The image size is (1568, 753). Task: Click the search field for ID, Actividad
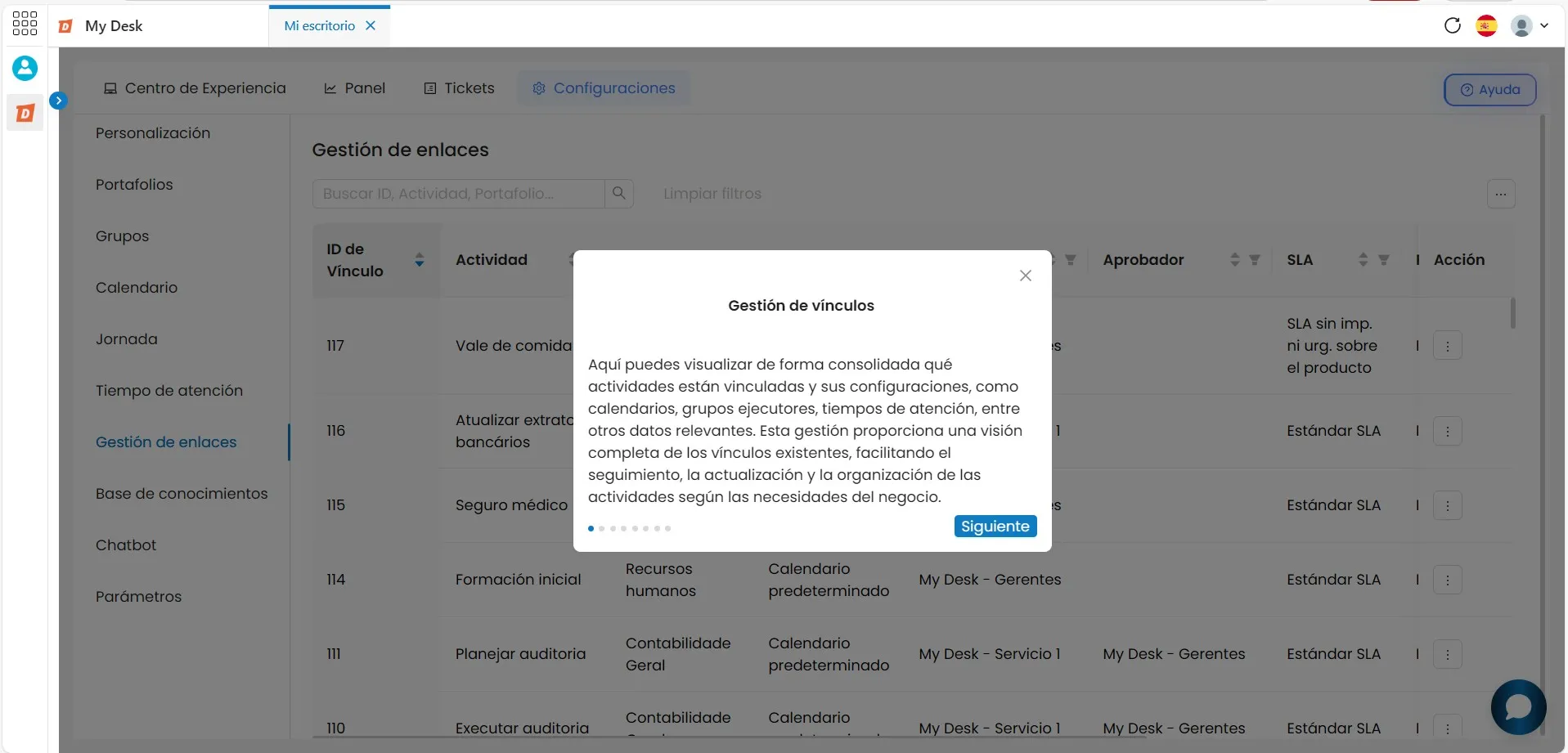pyautogui.click(x=458, y=194)
